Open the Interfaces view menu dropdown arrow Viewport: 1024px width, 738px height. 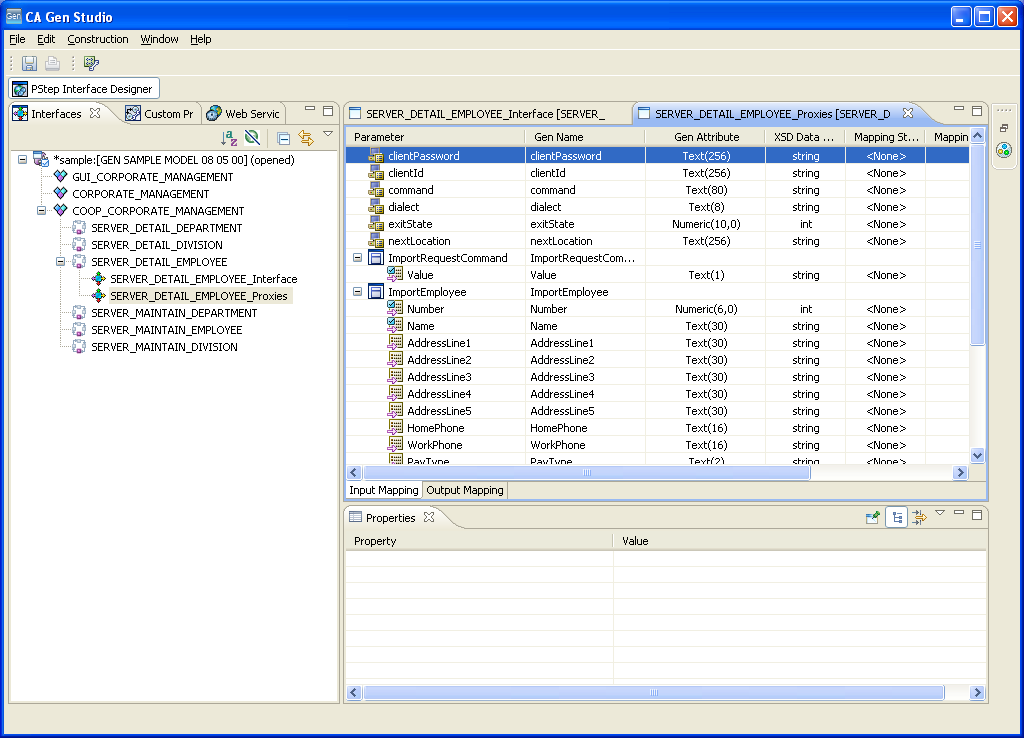click(328, 134)
